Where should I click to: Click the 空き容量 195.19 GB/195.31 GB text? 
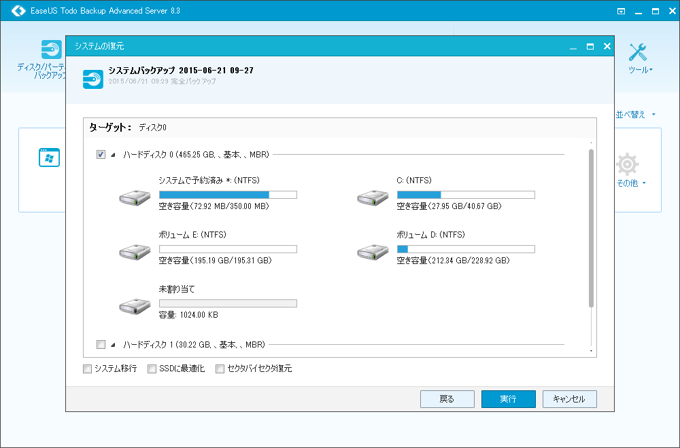pos(215,261)
